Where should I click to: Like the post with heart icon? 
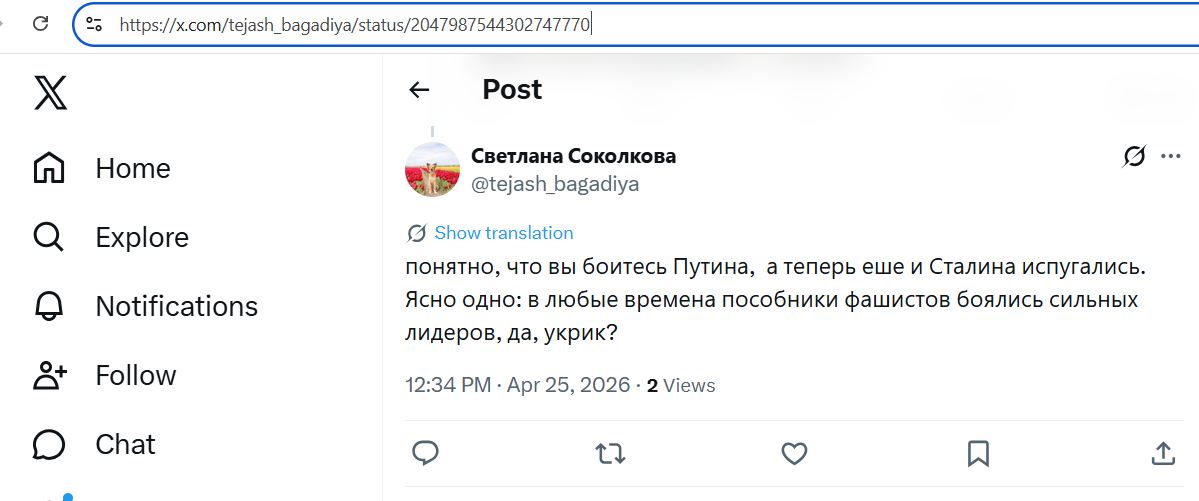coord(794,453)
